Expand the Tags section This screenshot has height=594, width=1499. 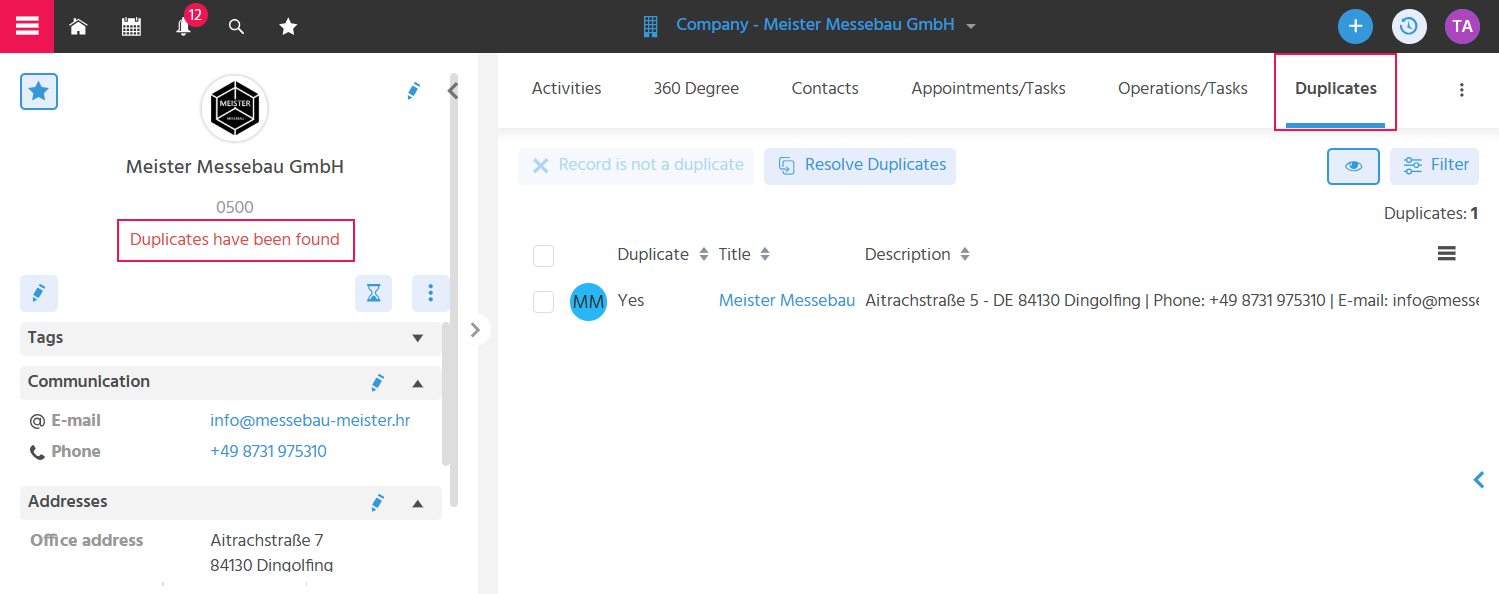(x=418, y=338)
